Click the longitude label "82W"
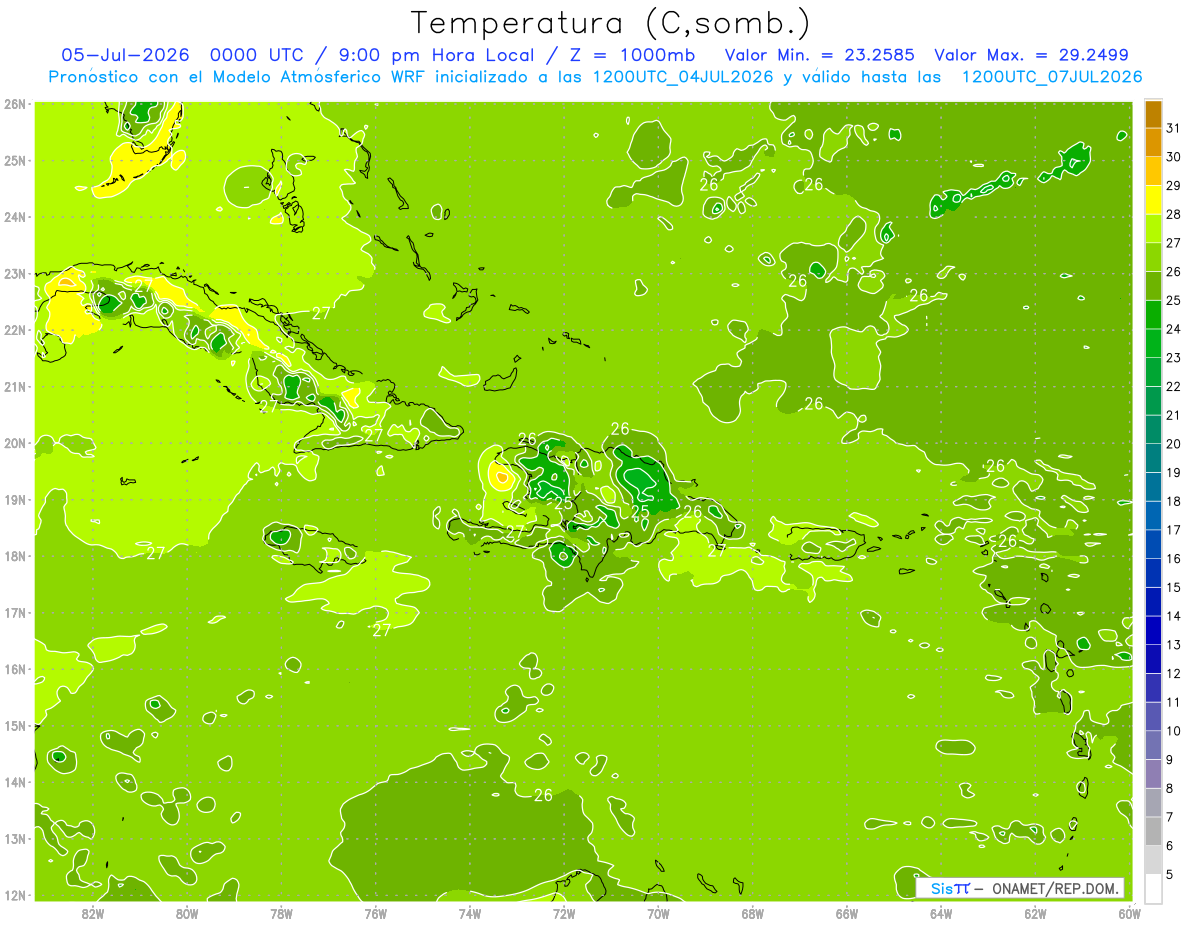The height and width of the screenshot is (927, 1200). 93,913
